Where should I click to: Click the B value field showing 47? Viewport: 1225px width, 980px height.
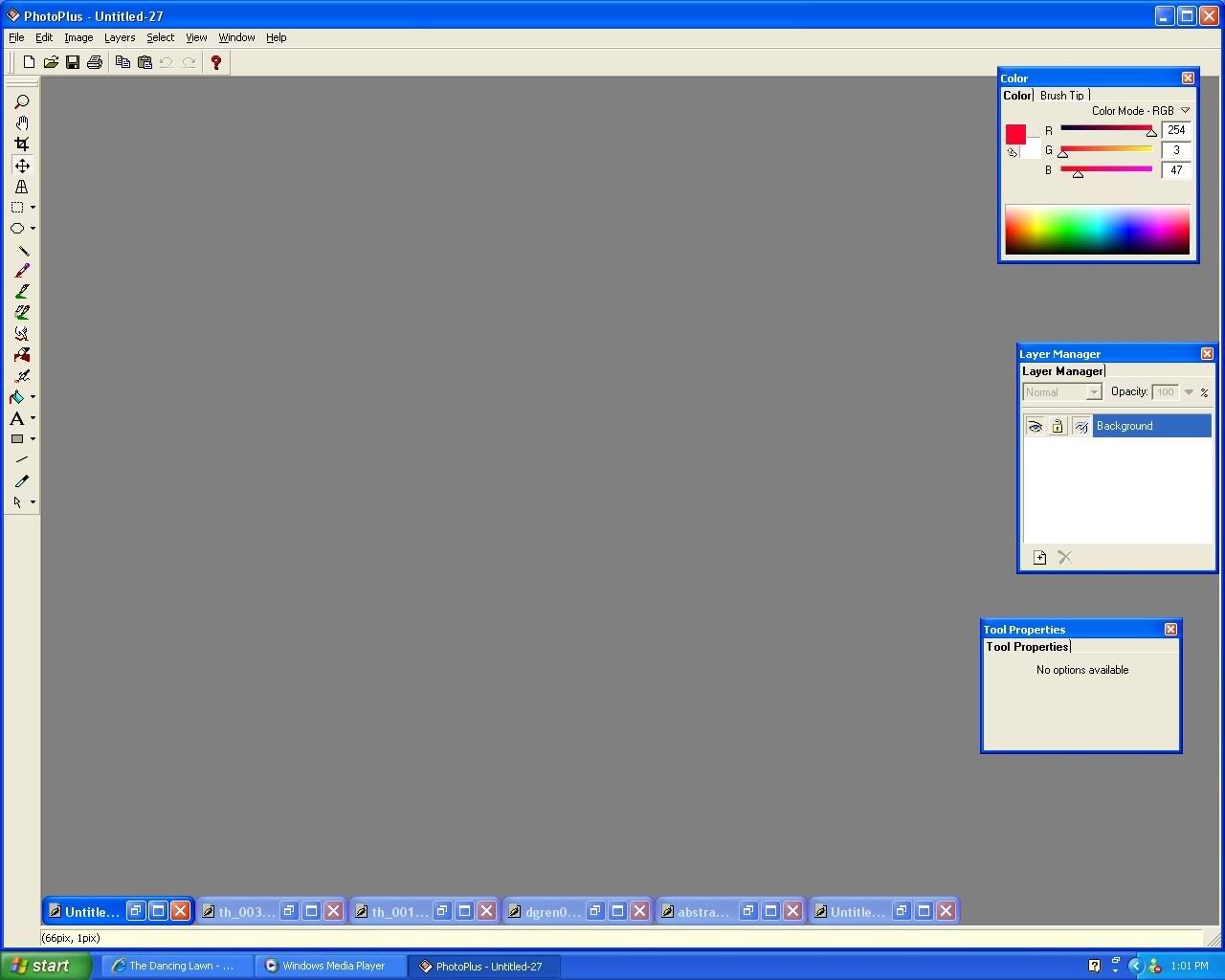point(1176,170)
